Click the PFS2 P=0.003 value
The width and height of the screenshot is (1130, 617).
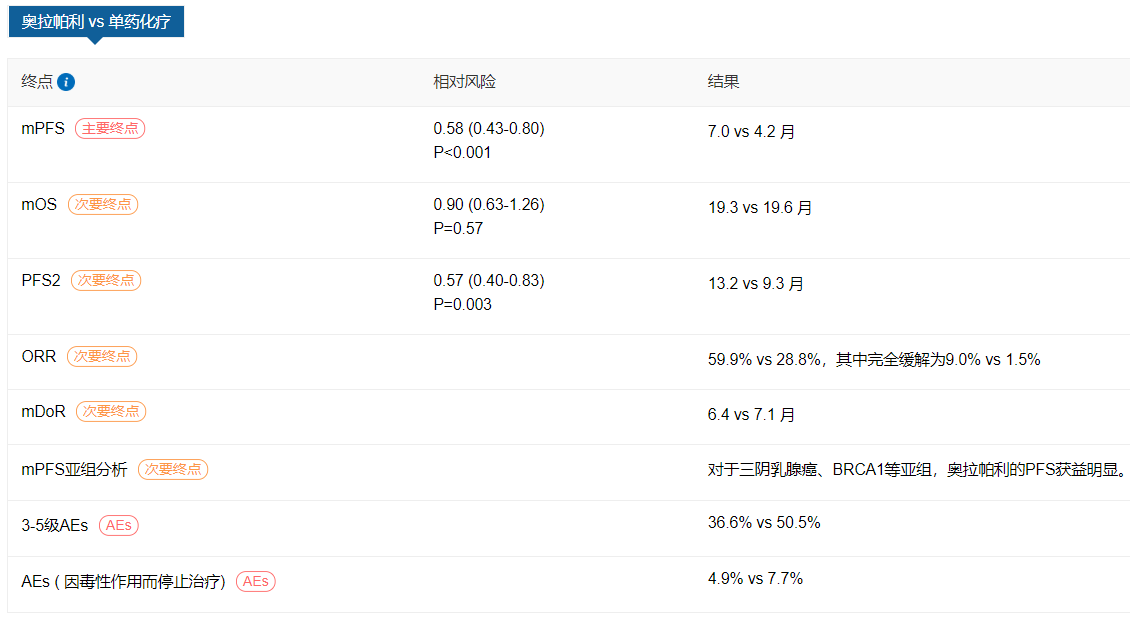coord(463,305)
